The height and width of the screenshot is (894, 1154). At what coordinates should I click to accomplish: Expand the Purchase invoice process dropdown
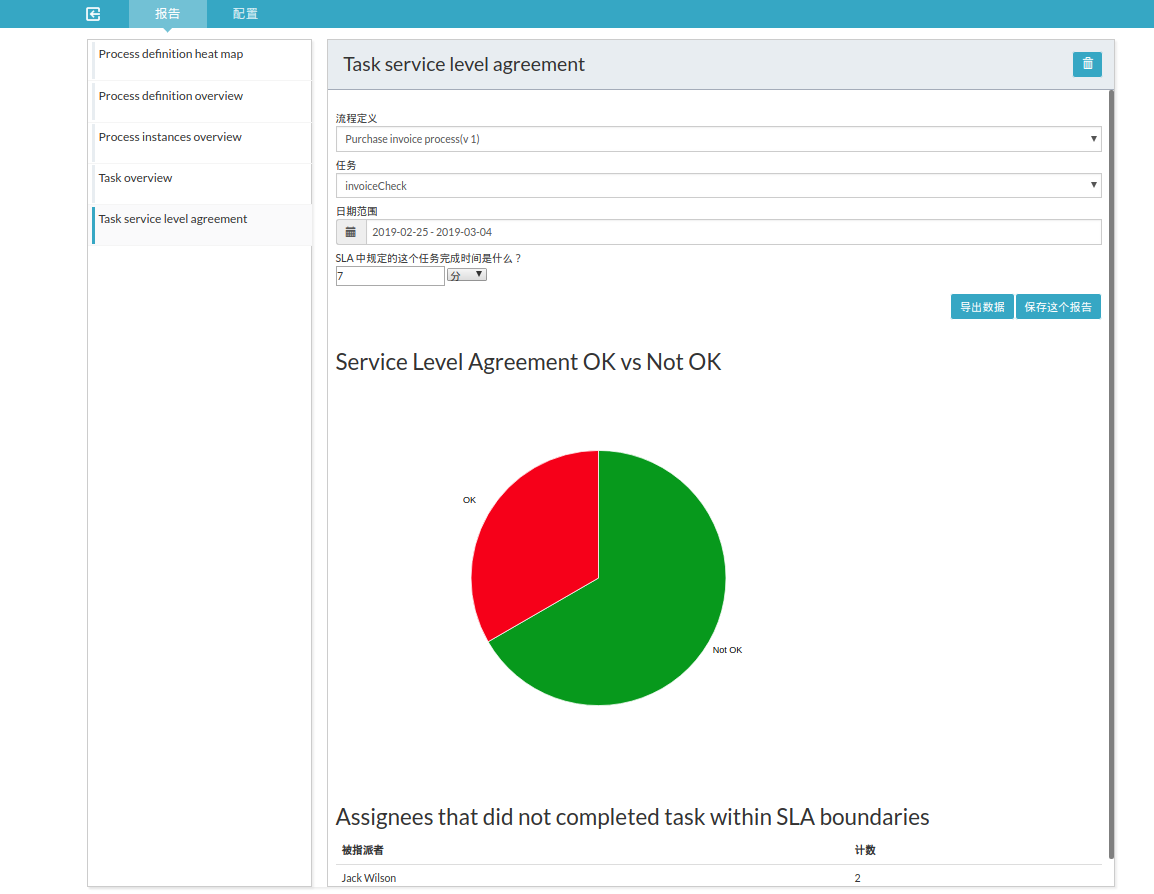click(718, 139)
